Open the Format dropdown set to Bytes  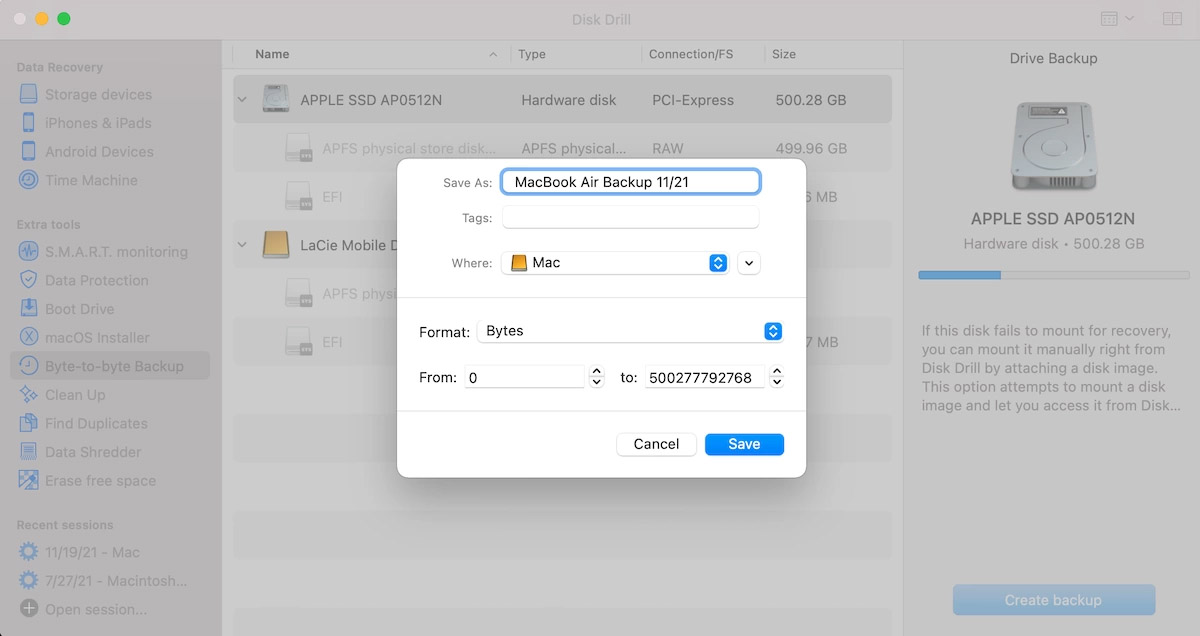click(x=629, y=331)
